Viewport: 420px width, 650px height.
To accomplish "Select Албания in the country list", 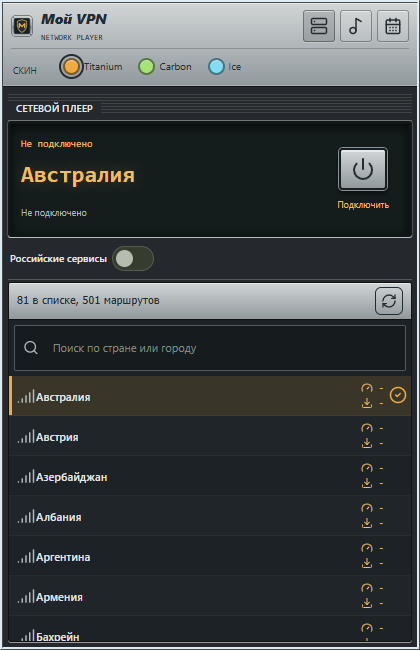I will click(210, 516).
